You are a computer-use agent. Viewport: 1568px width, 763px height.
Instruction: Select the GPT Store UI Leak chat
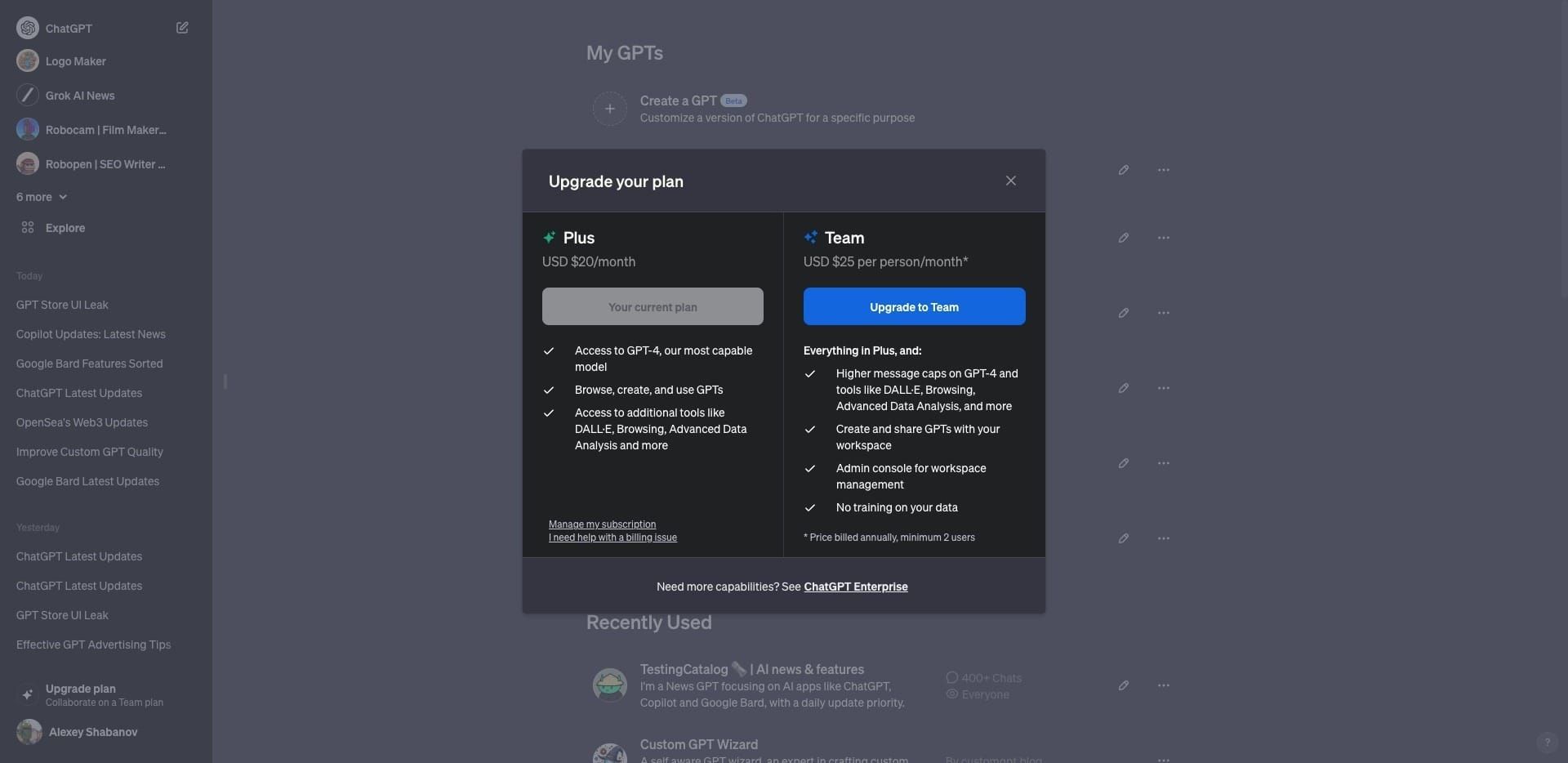(62, 304)
